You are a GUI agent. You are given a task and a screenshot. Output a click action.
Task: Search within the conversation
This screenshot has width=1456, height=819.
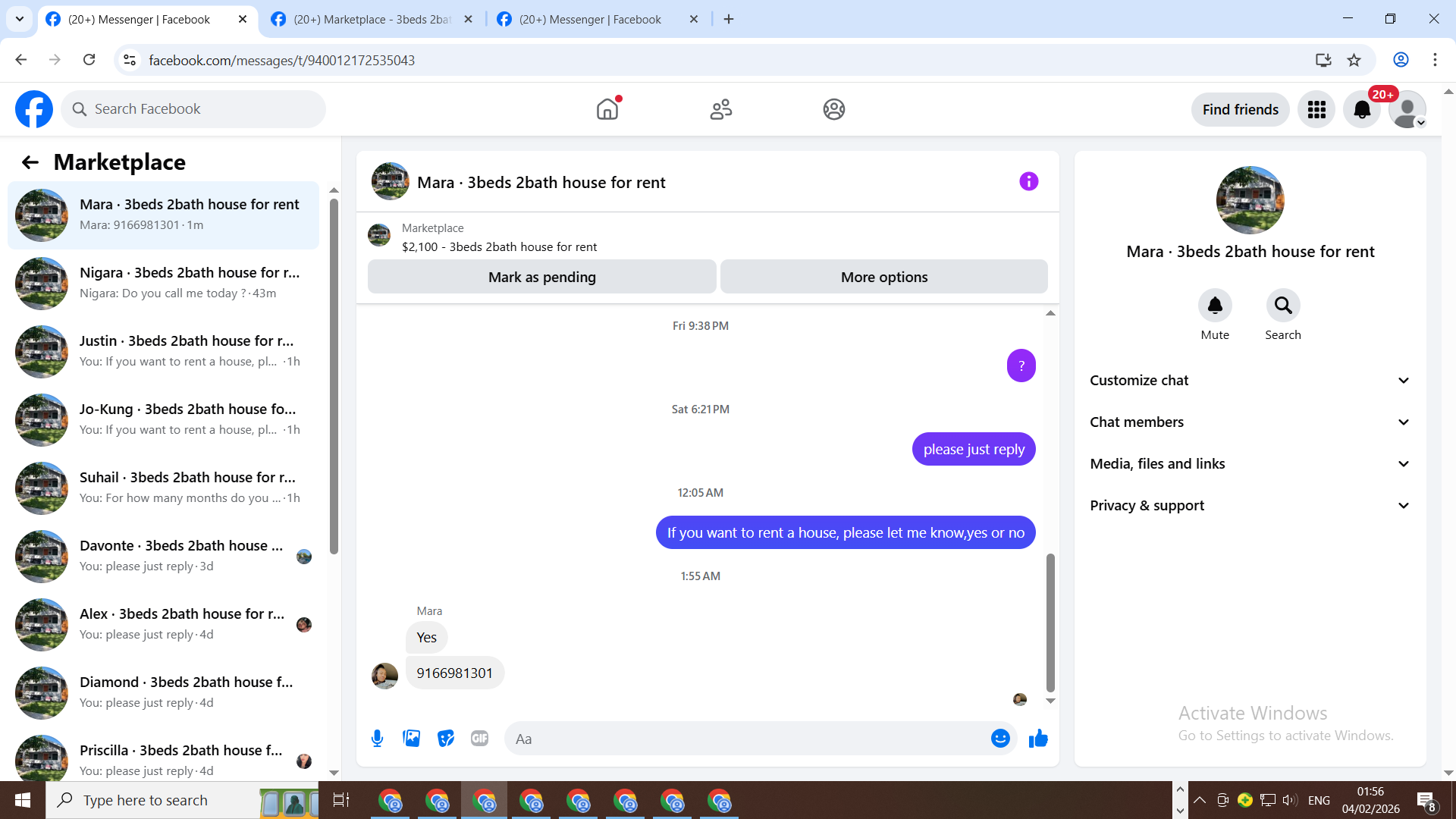point(1282,306)
